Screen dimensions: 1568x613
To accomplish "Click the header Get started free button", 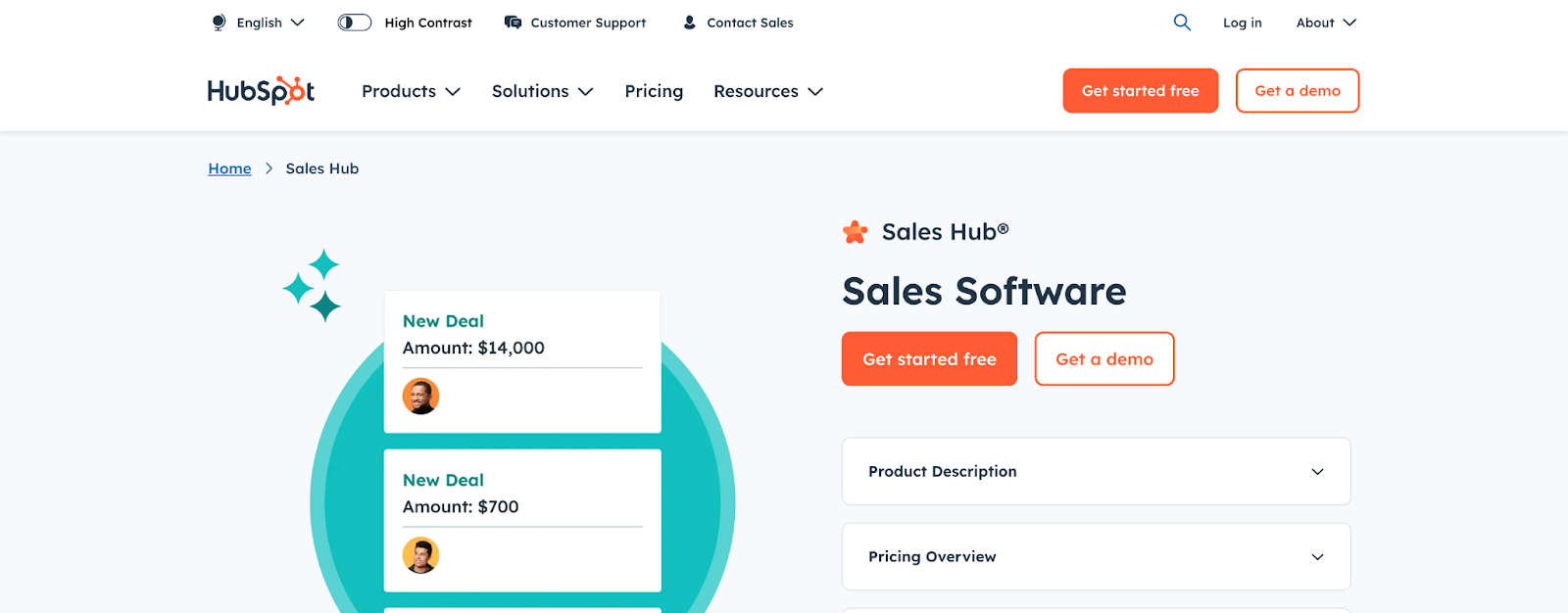I will [1140, 91].
